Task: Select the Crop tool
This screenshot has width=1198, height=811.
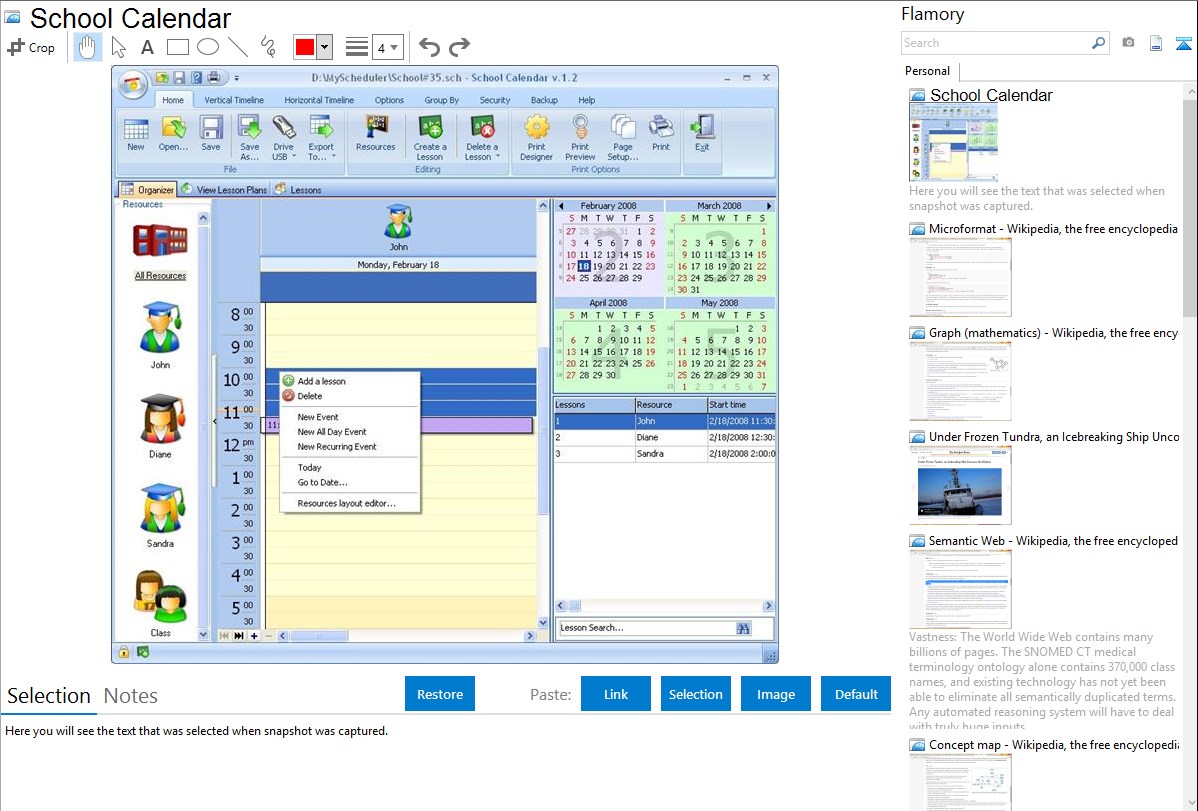Action: point(31,47)
